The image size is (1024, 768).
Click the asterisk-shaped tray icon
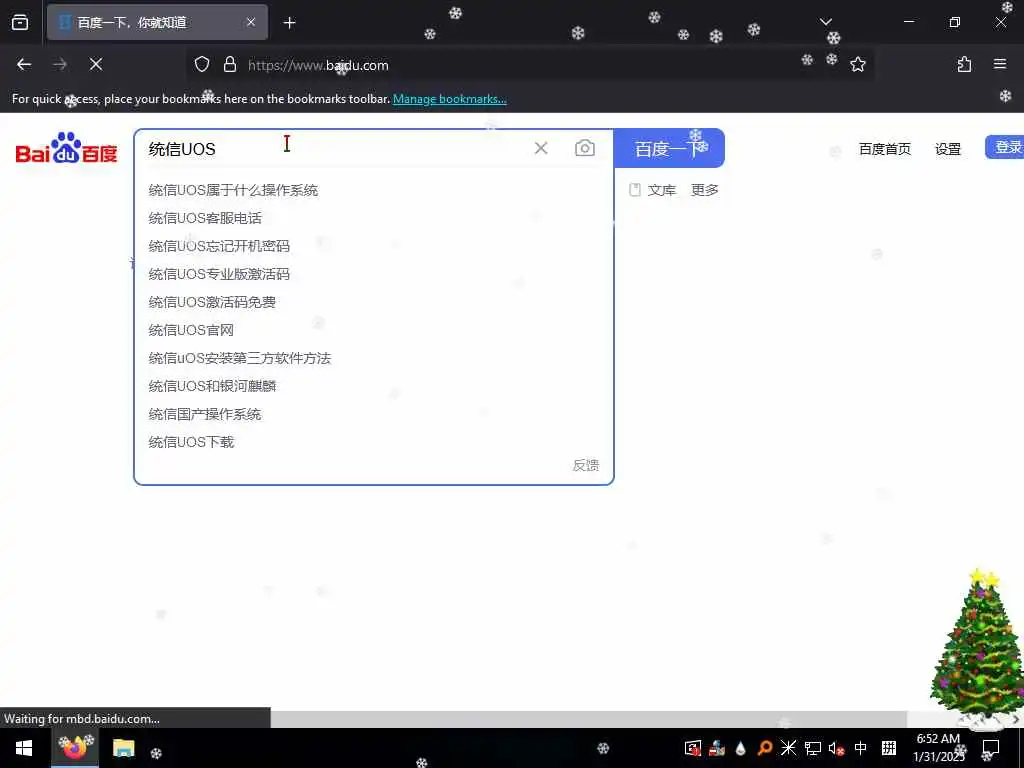tap(788, 748)
